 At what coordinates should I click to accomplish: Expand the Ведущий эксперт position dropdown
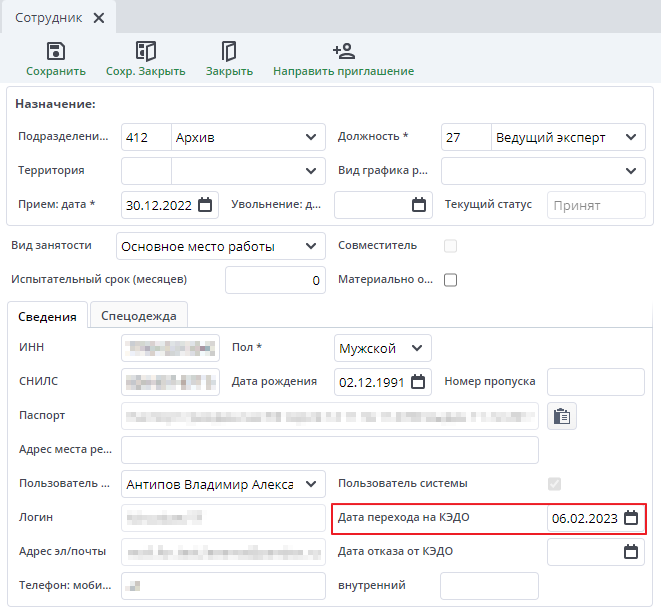(x=632, y=138)
